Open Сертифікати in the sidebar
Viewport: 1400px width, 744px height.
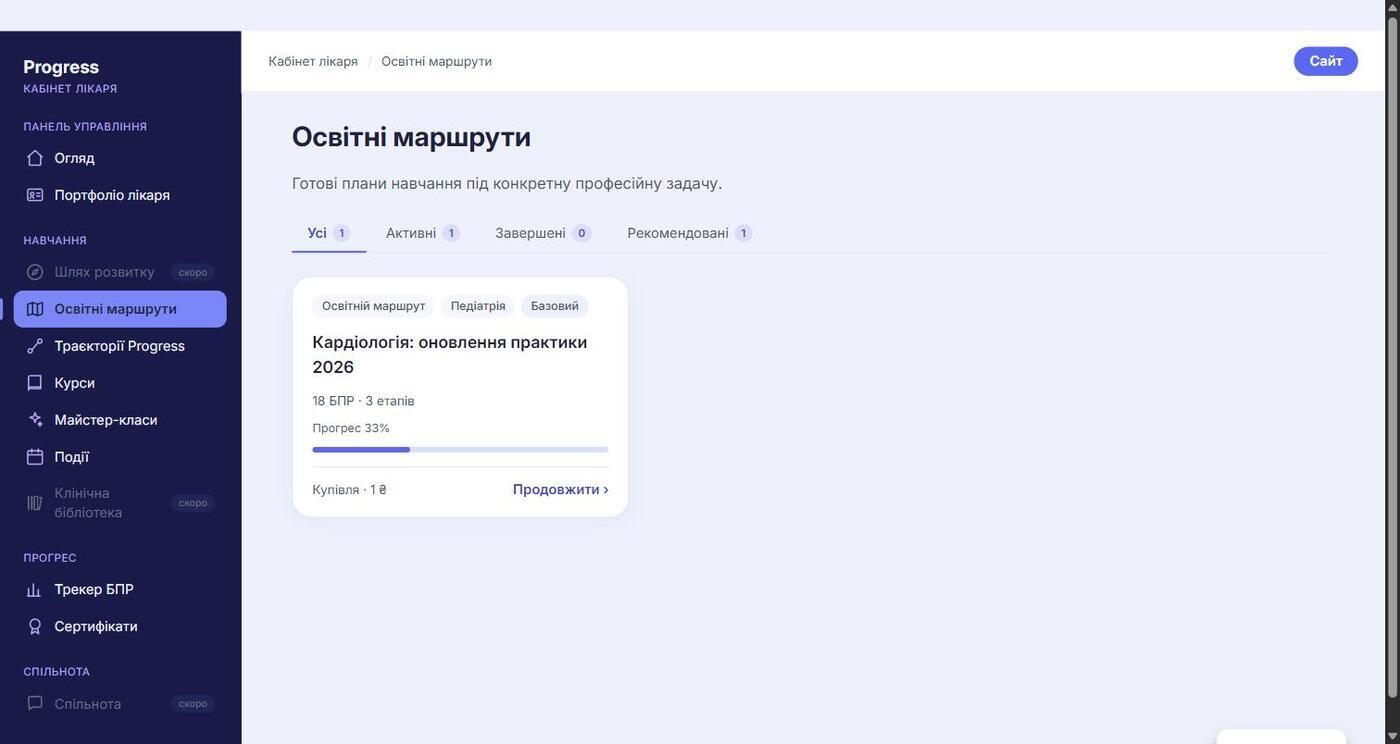pos(120,627)
